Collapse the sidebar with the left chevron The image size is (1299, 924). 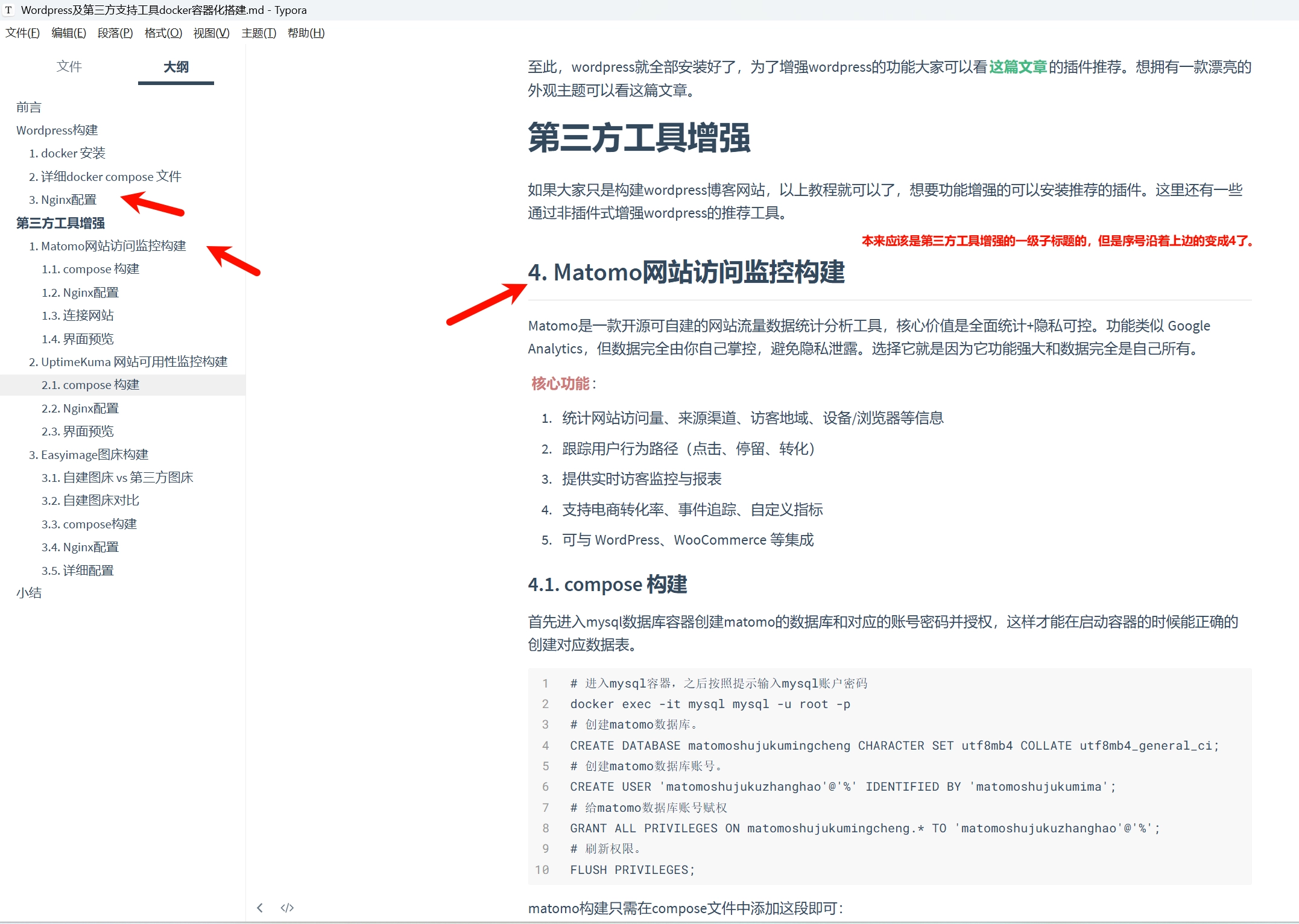[x=260, y=908]
